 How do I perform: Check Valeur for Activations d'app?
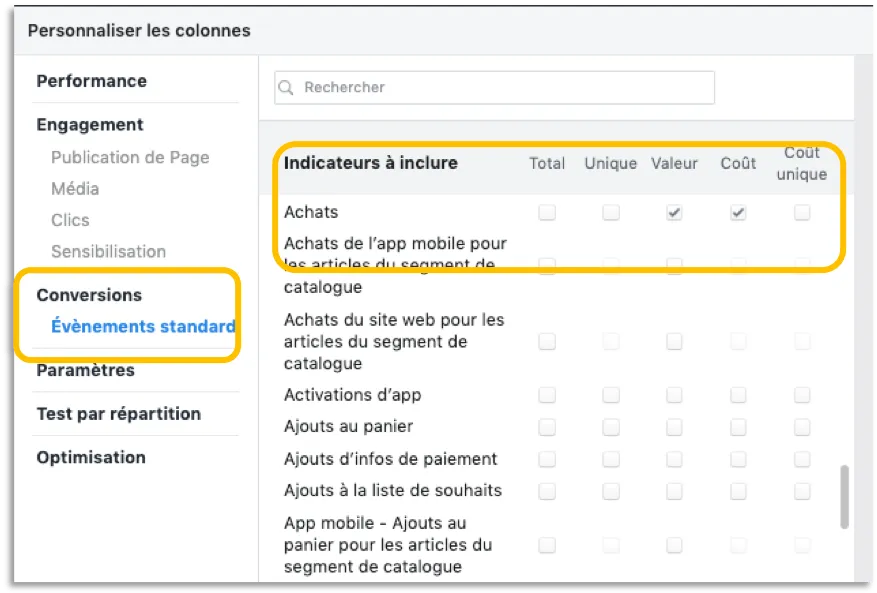click(x=675, y=396)
